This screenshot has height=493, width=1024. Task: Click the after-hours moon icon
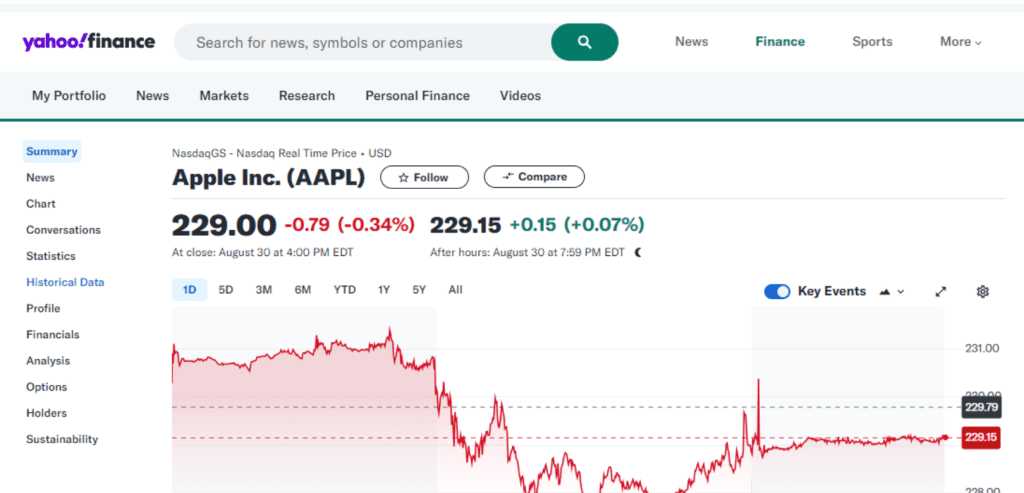point(638,252)
